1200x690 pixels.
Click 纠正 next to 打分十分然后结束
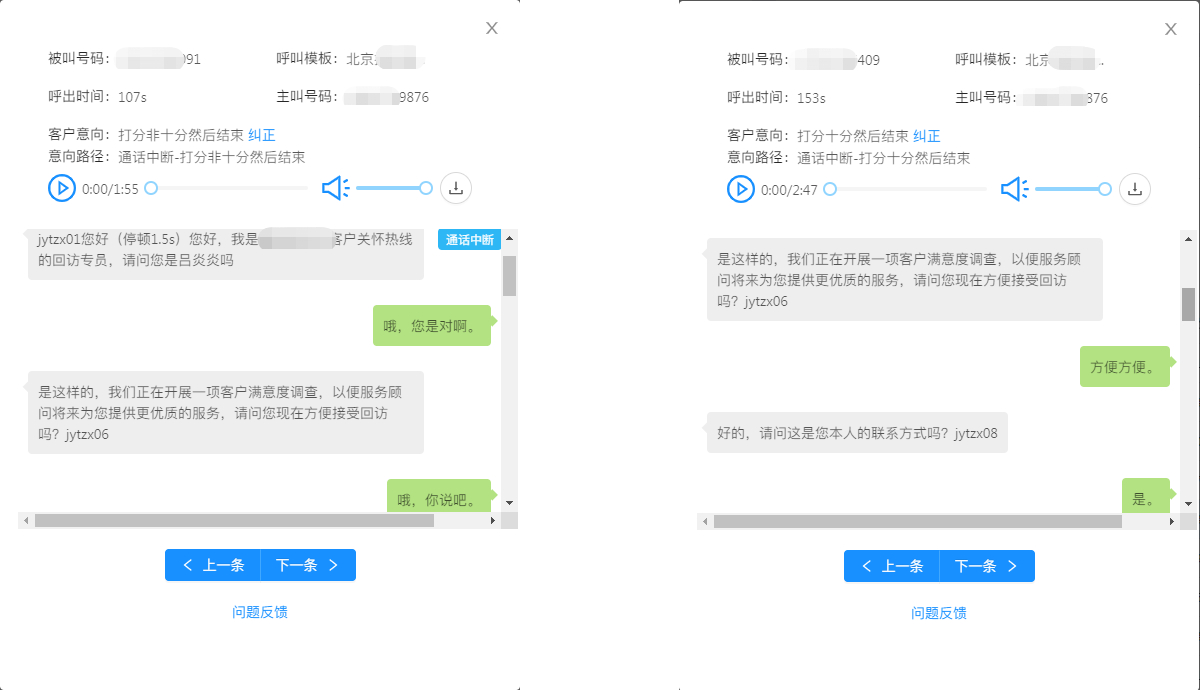pos(925,134)
